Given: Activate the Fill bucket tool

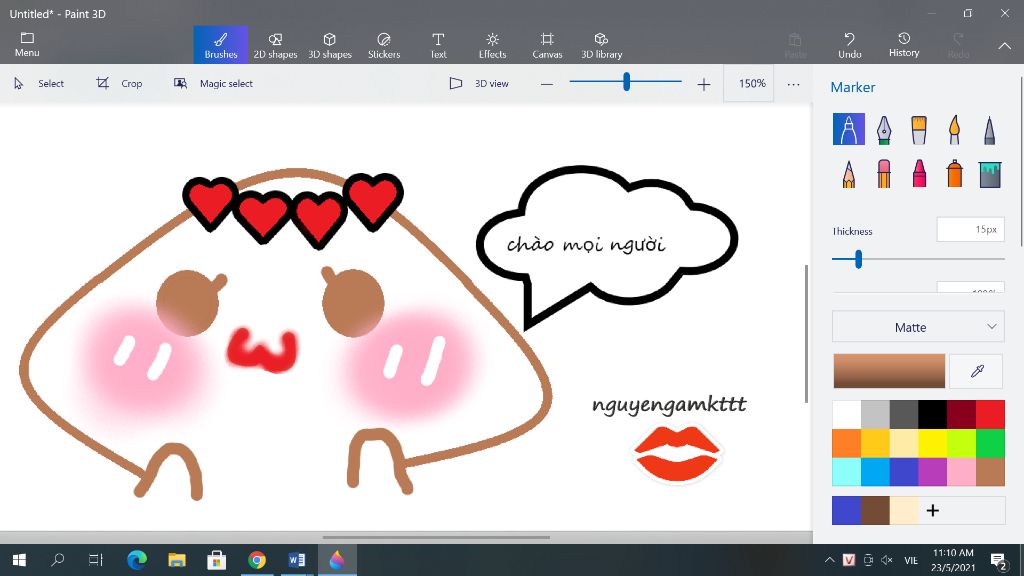Looking at the screenshot, I should coord(990,173).
